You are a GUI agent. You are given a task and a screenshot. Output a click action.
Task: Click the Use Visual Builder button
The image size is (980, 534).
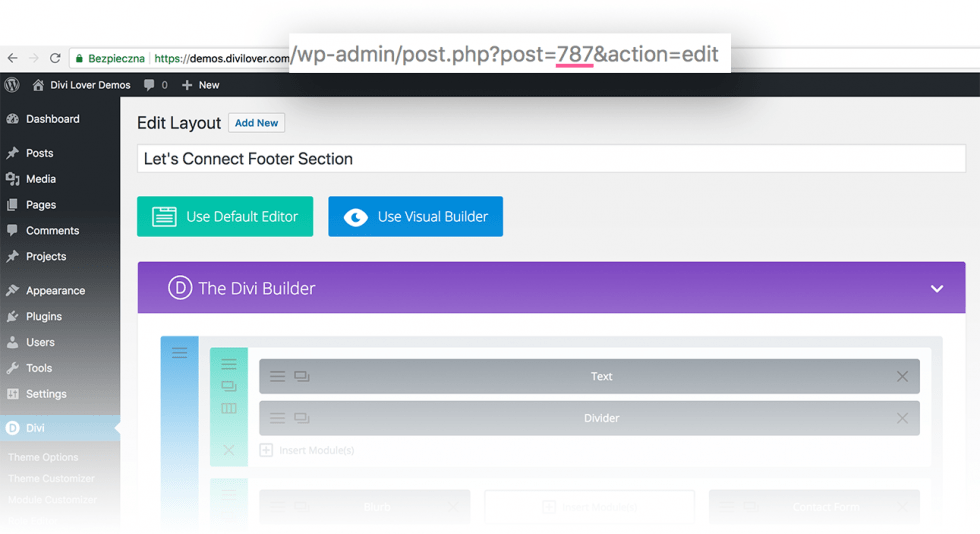[x=415, y=217]
